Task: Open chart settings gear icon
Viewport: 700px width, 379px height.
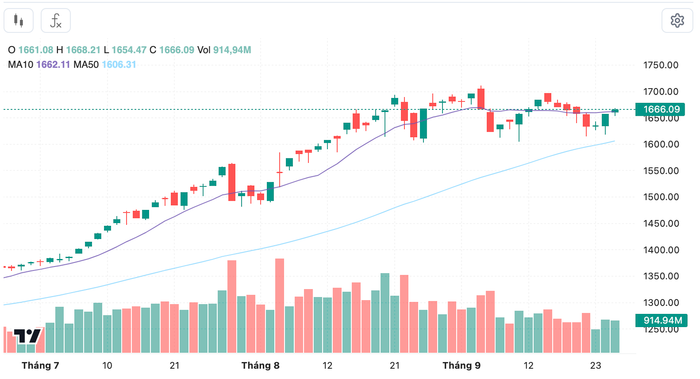Action: click(x=677, y=21)
